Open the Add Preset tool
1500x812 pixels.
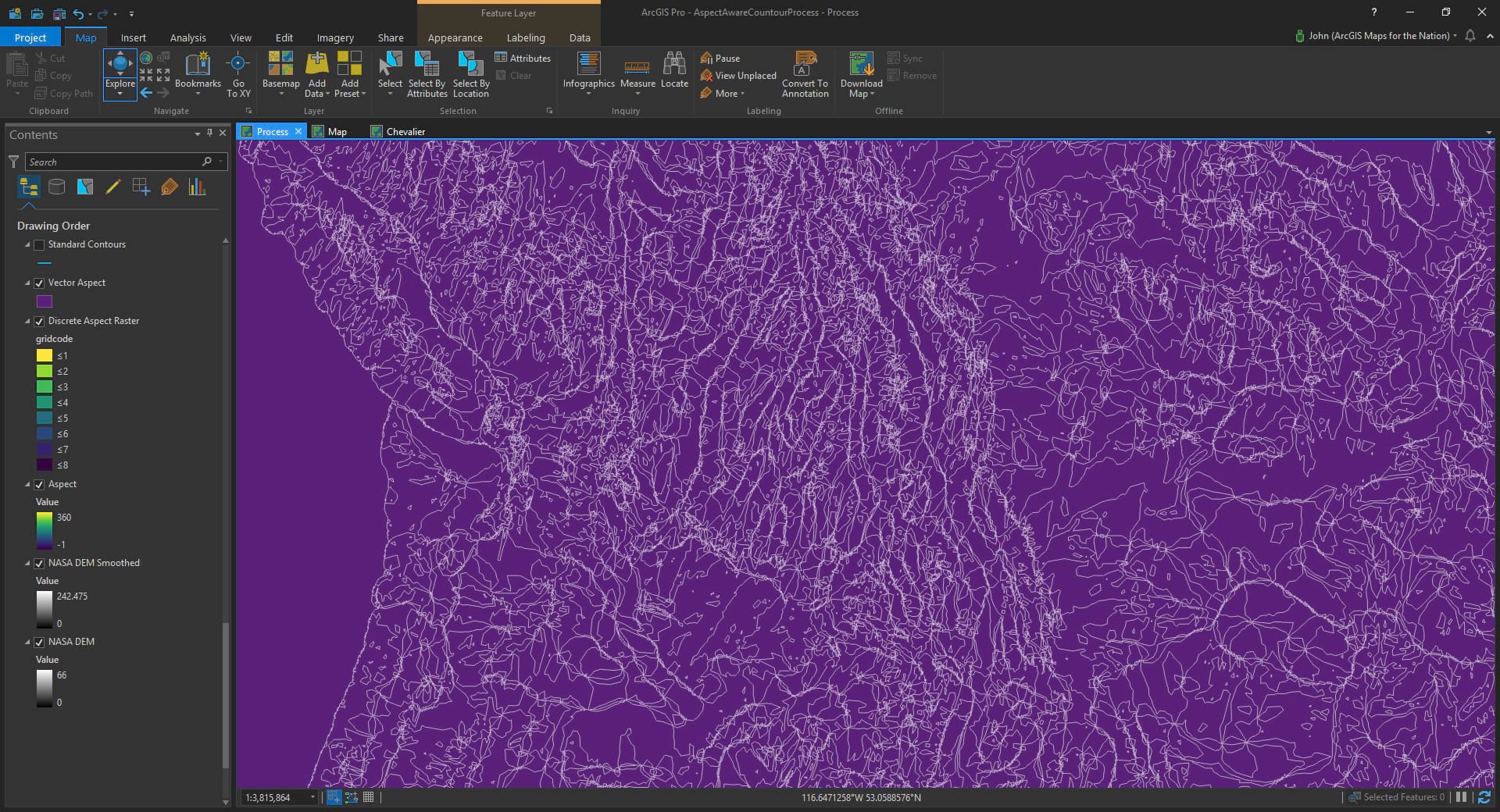349,73
